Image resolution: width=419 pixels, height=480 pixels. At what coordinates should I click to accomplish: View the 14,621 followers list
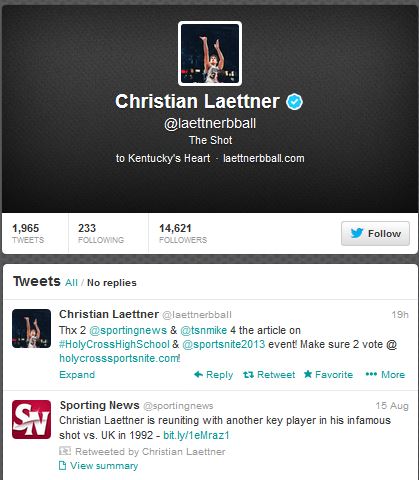pyautogui.click(x=183, y=233)
